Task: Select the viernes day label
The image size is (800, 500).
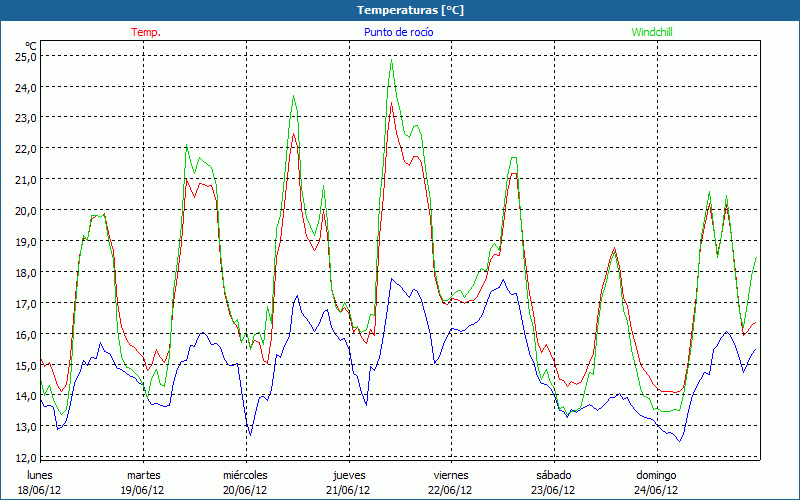Action: (451, 475)
